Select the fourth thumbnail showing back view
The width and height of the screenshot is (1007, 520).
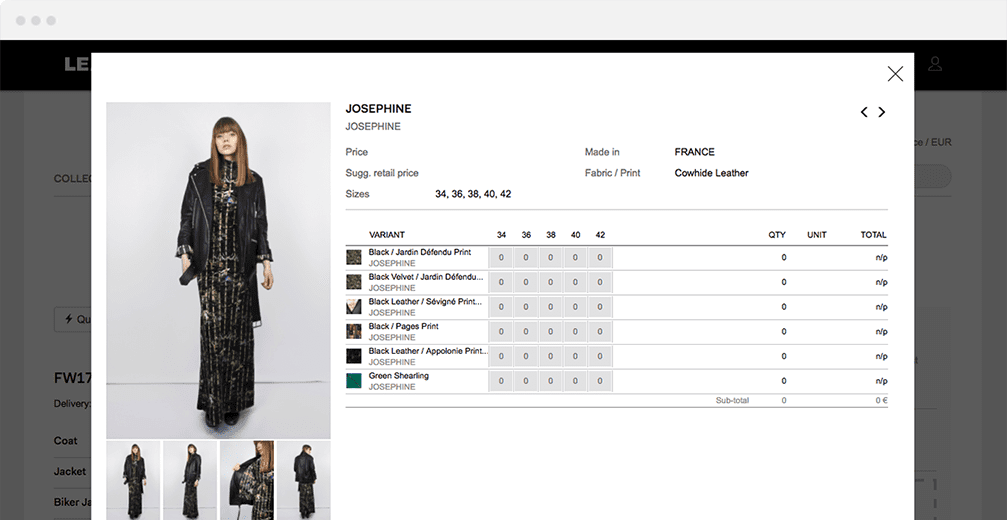[x=304, y=480]
